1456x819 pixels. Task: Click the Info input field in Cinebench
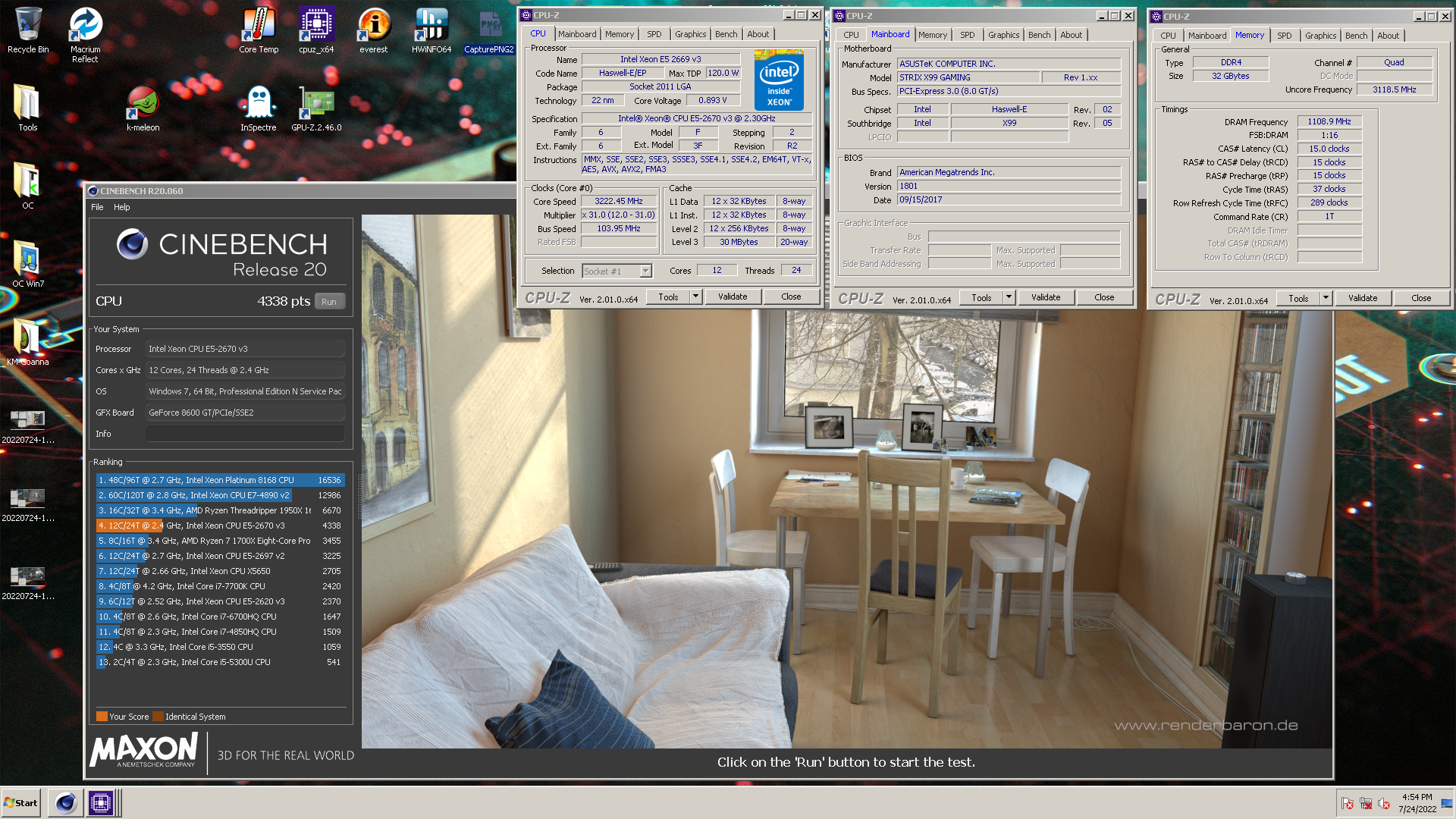[245, 434]
